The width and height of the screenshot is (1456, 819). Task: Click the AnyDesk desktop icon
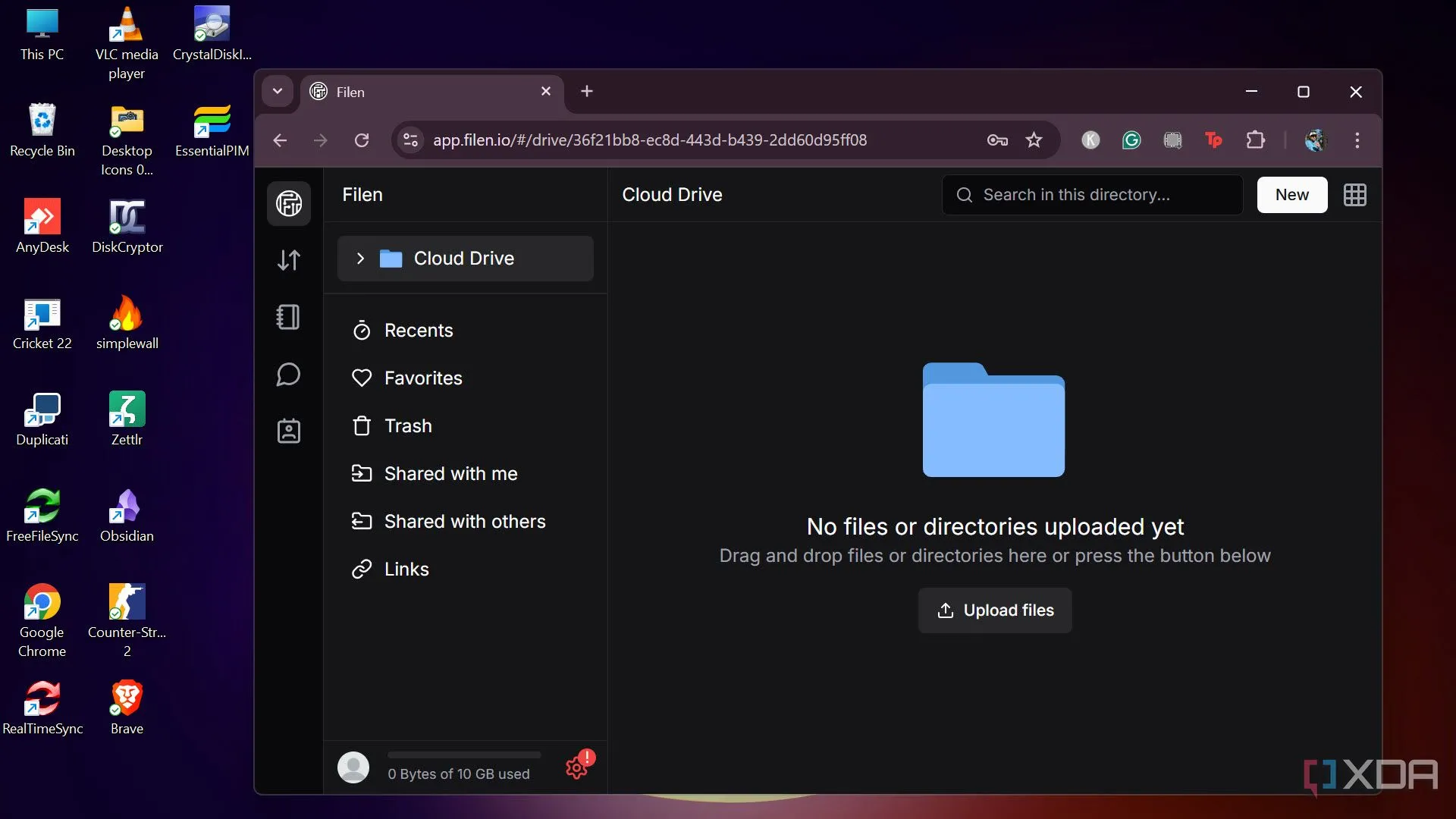tap(42, 227)
